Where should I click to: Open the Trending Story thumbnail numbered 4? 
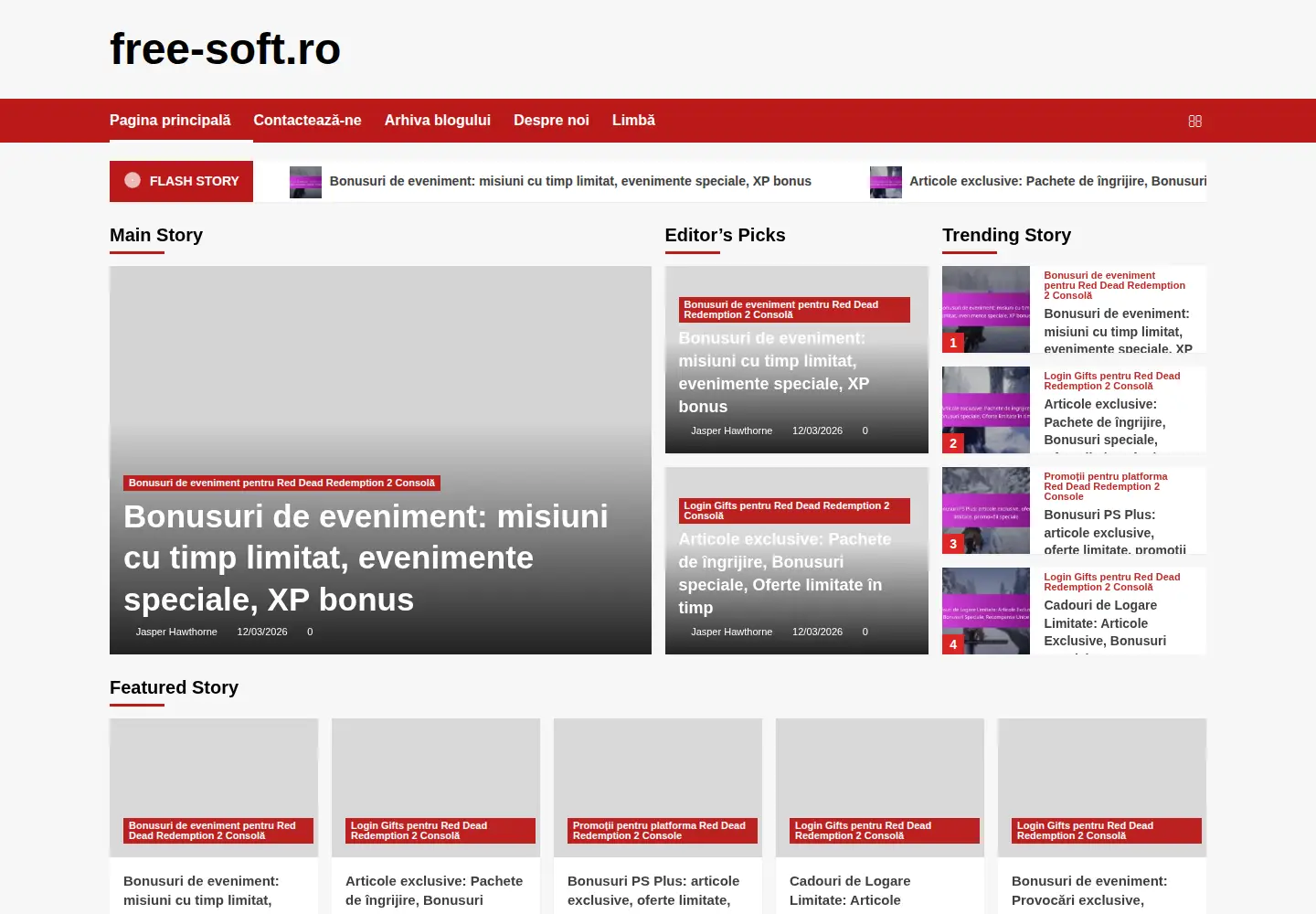986,611
